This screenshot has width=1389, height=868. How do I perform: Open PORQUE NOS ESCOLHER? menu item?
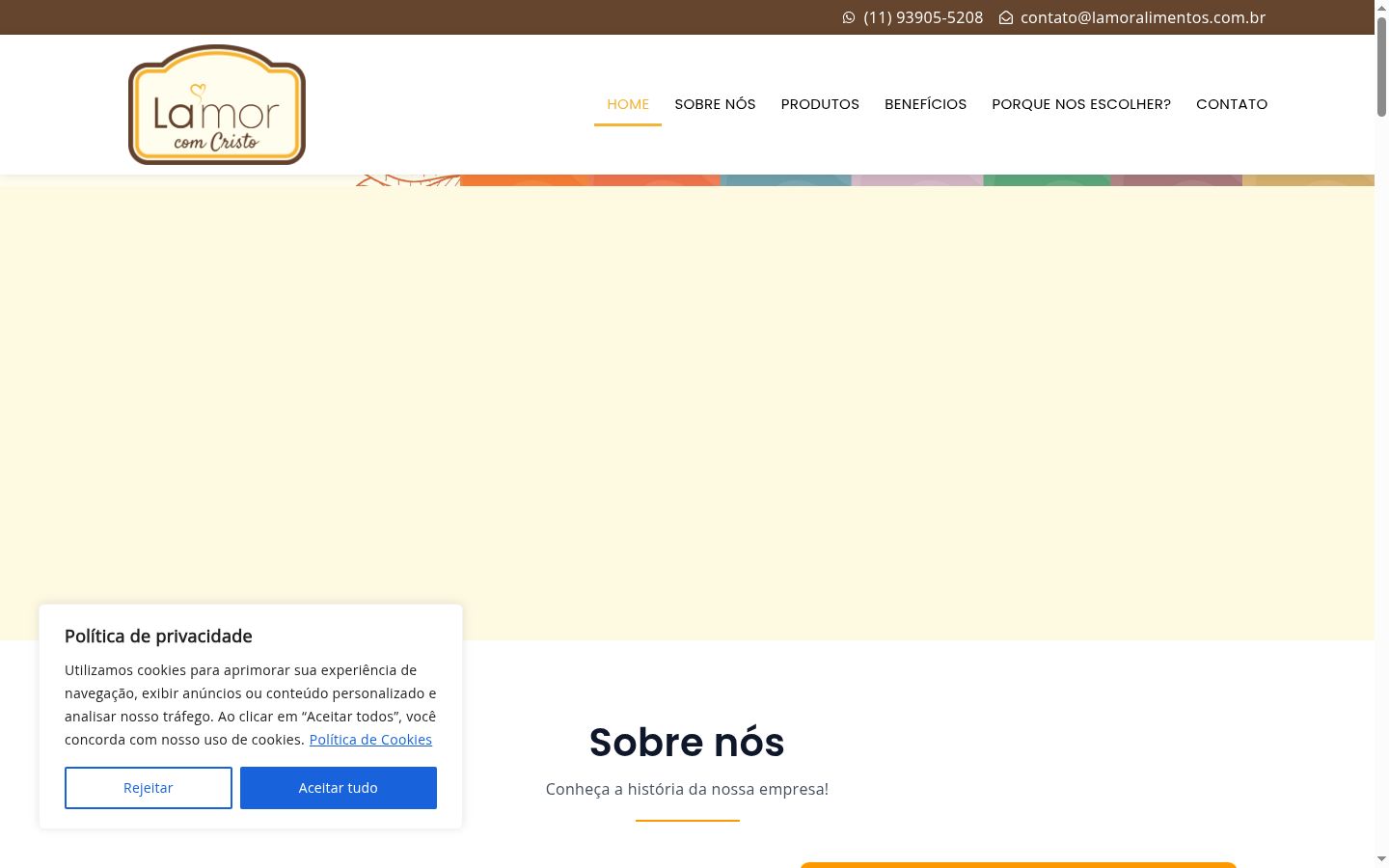click(x=1081, y=104)
